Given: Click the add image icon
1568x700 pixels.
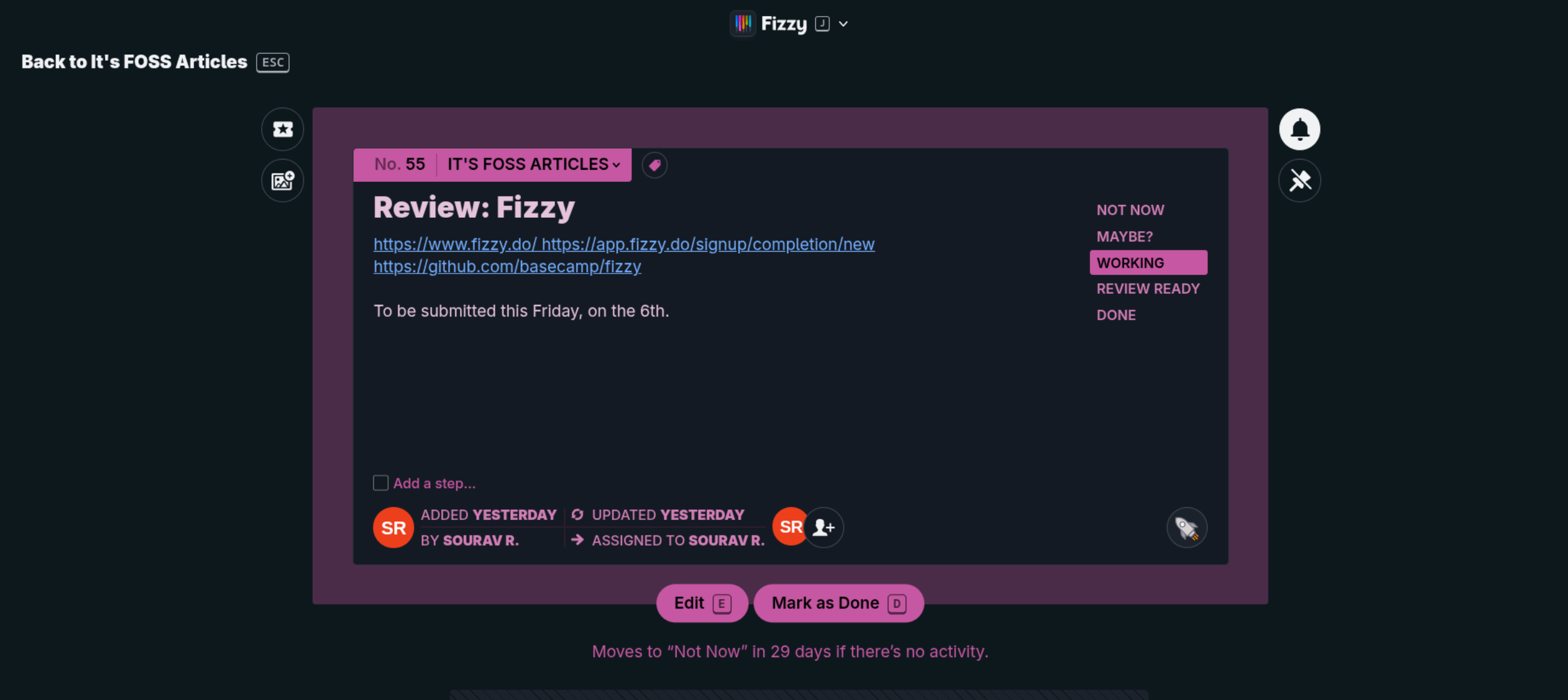Looking at the screenshot, I should click(x=282, y=181).
